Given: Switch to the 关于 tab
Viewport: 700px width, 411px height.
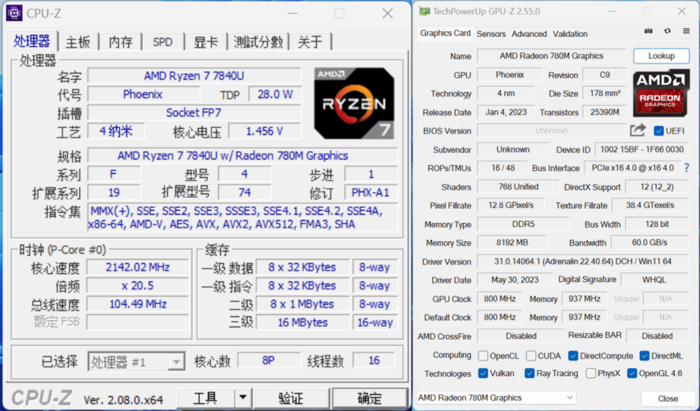Looking at the screenshot, I should 310,42.
